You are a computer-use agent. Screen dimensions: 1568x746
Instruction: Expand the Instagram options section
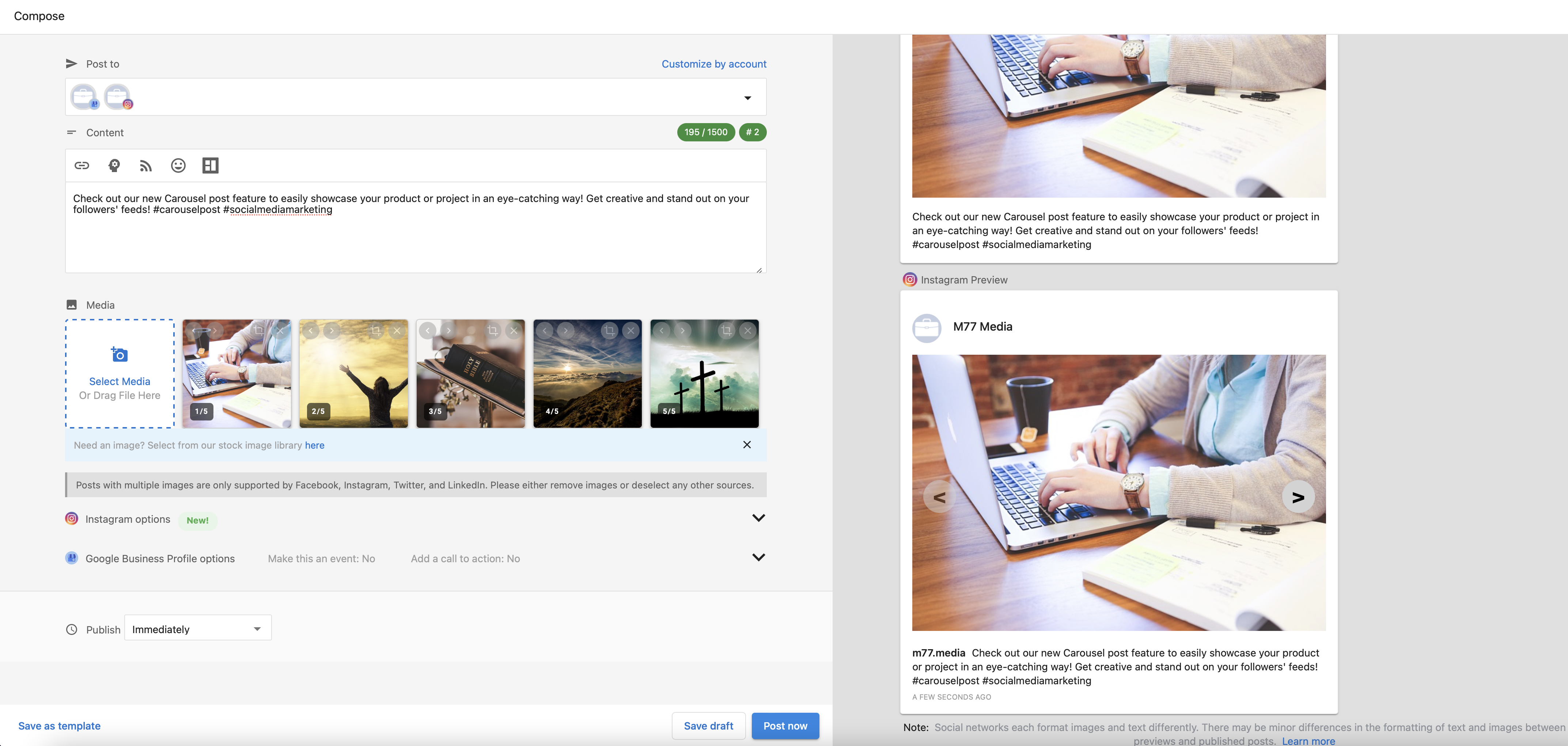point(758,518)
